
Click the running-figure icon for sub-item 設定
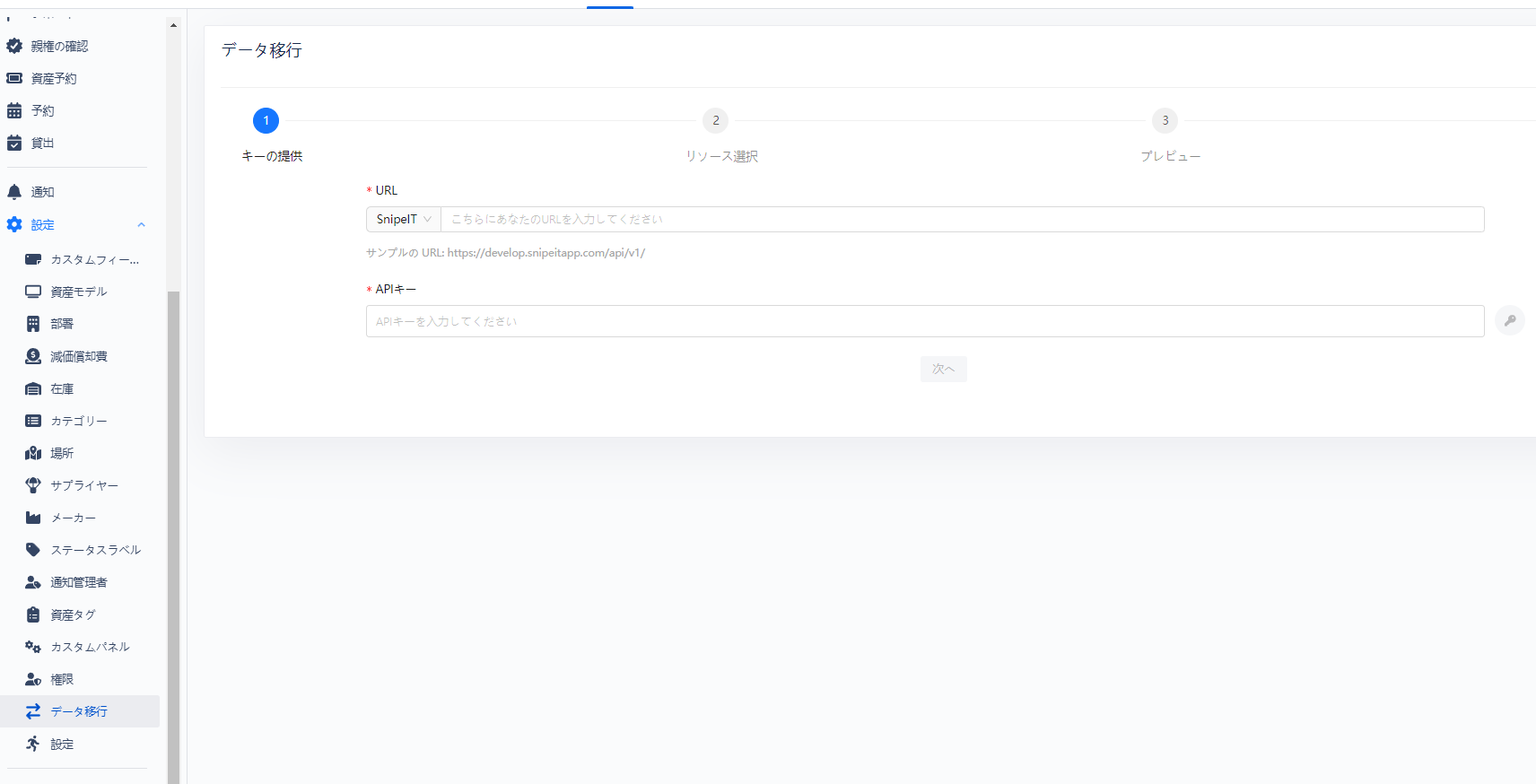point(33,744)
